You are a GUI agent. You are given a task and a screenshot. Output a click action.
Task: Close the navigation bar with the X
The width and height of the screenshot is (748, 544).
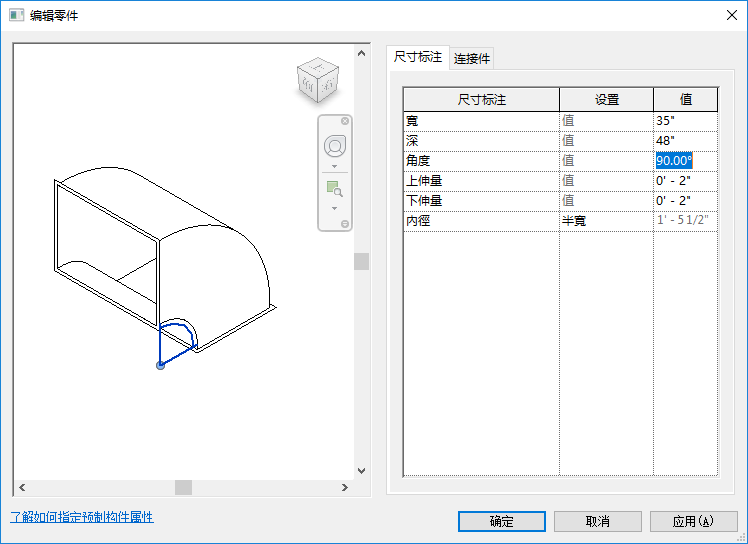pos(345,121)
